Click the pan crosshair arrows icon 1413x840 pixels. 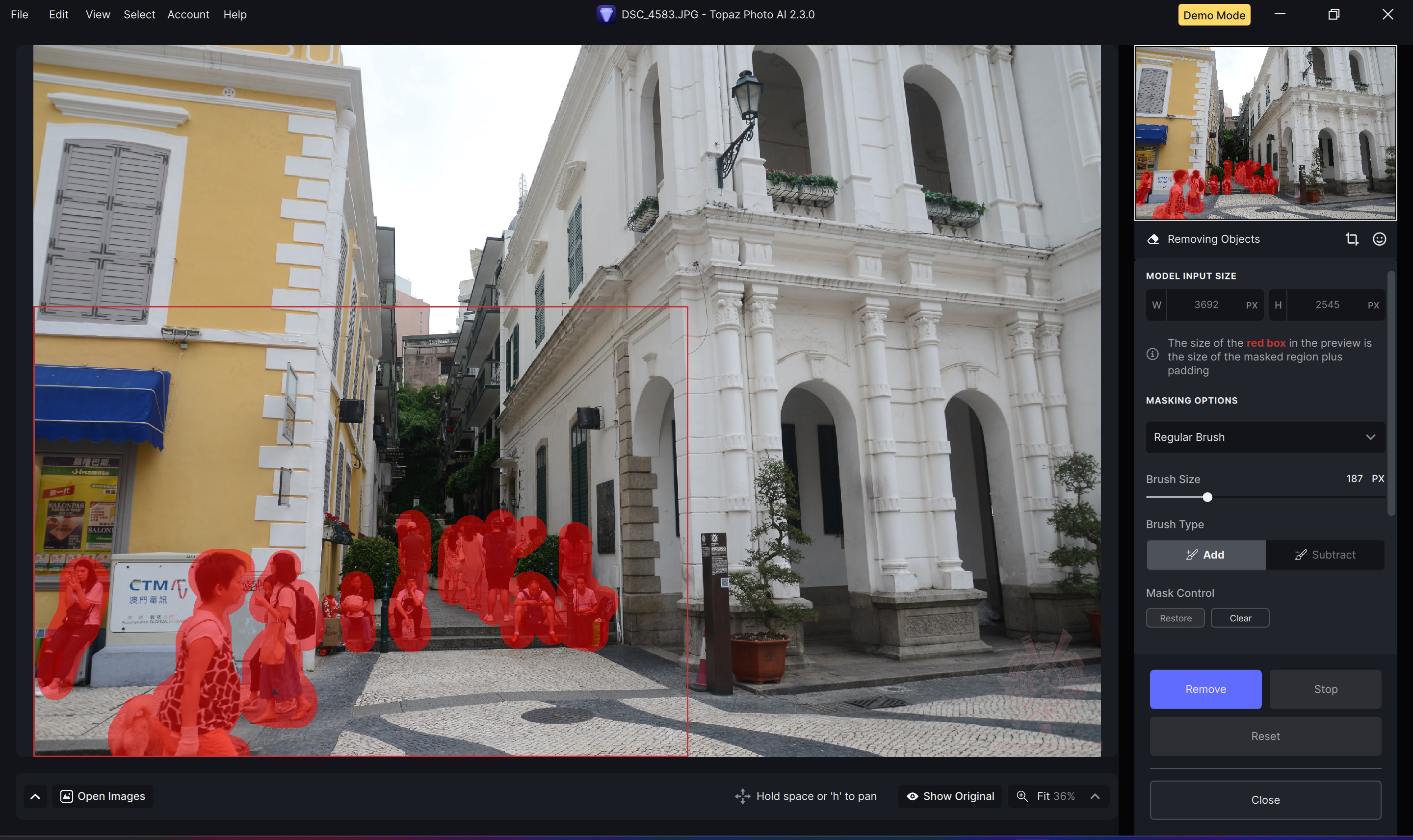click(x=742, y=796)
